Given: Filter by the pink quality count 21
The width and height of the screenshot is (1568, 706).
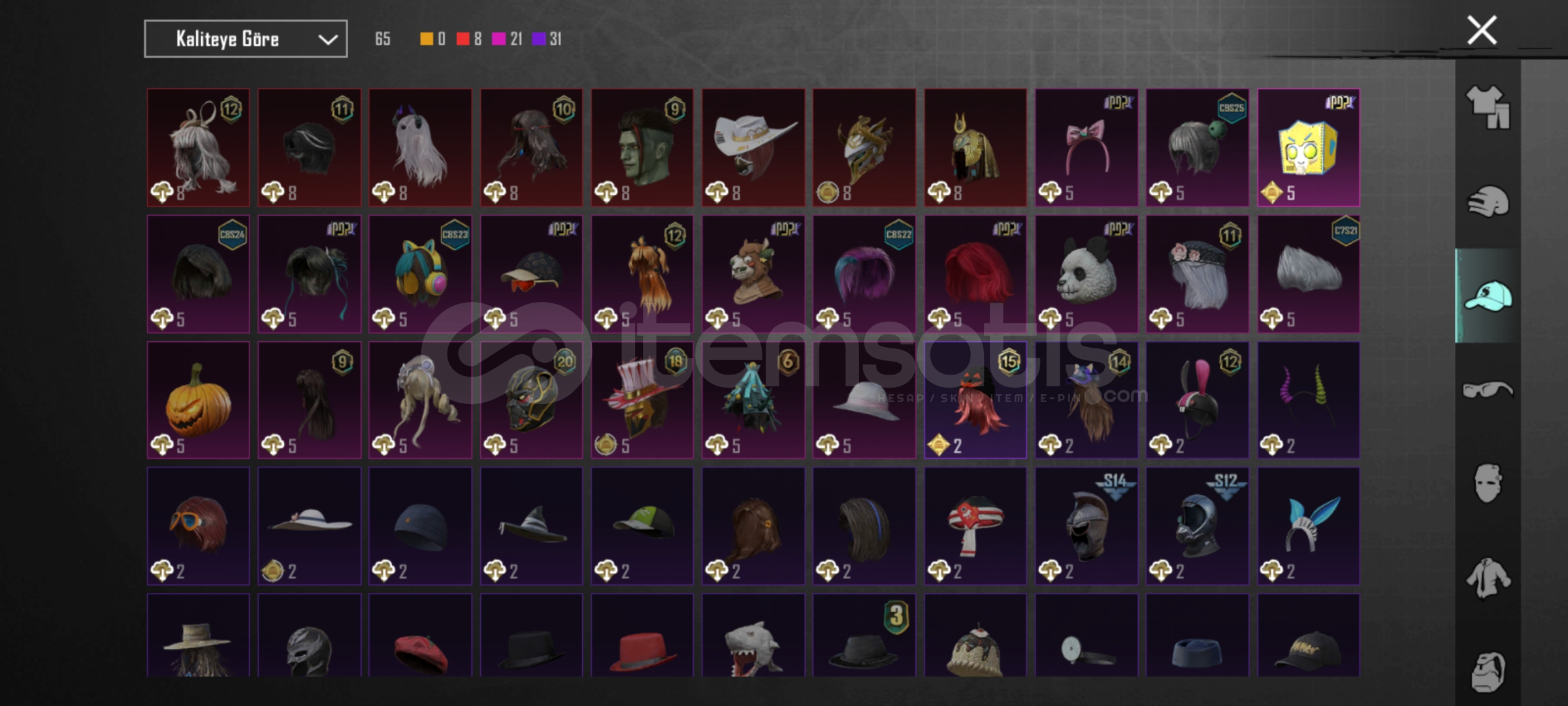Looking at the screenshot, I should coord(508,39).
